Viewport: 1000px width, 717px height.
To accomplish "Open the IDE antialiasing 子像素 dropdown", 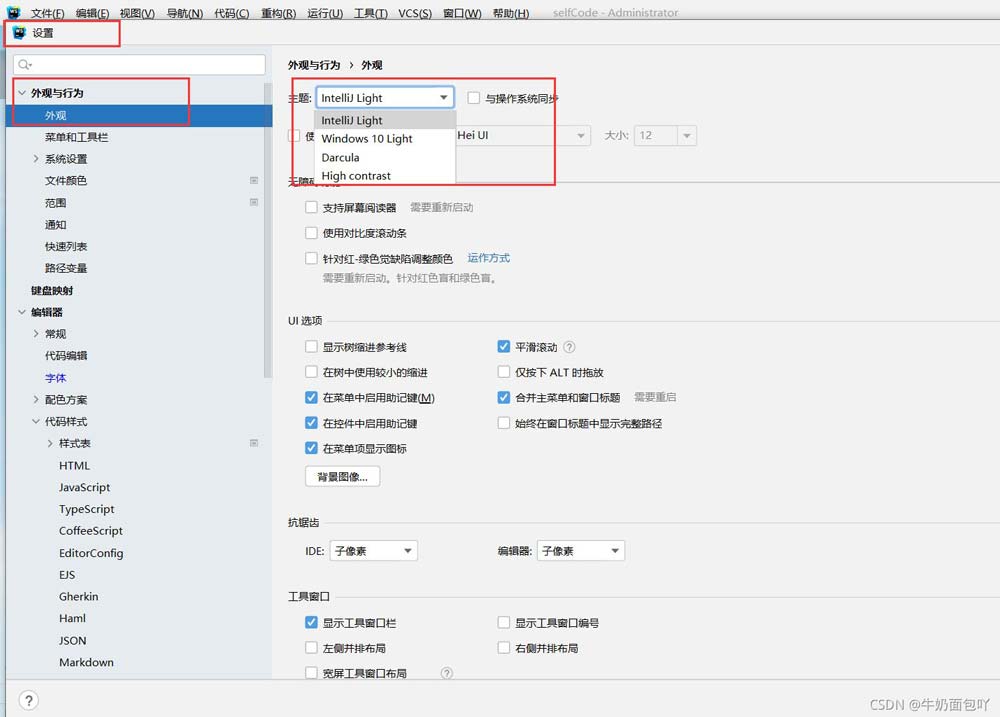I will point(373,549).
